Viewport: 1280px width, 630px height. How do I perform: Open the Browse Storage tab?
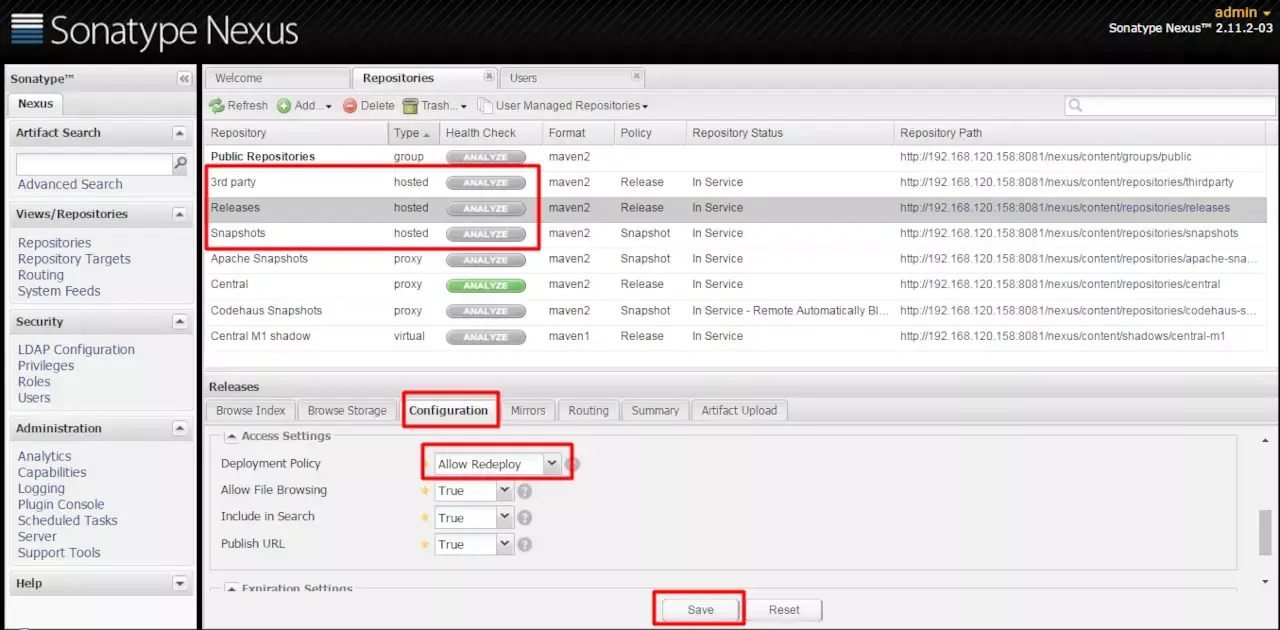[x=347, y=410]
